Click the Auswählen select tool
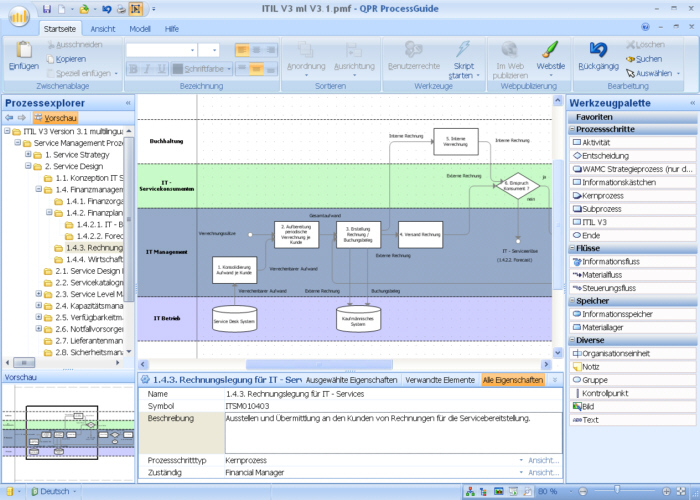 (653, 73)
